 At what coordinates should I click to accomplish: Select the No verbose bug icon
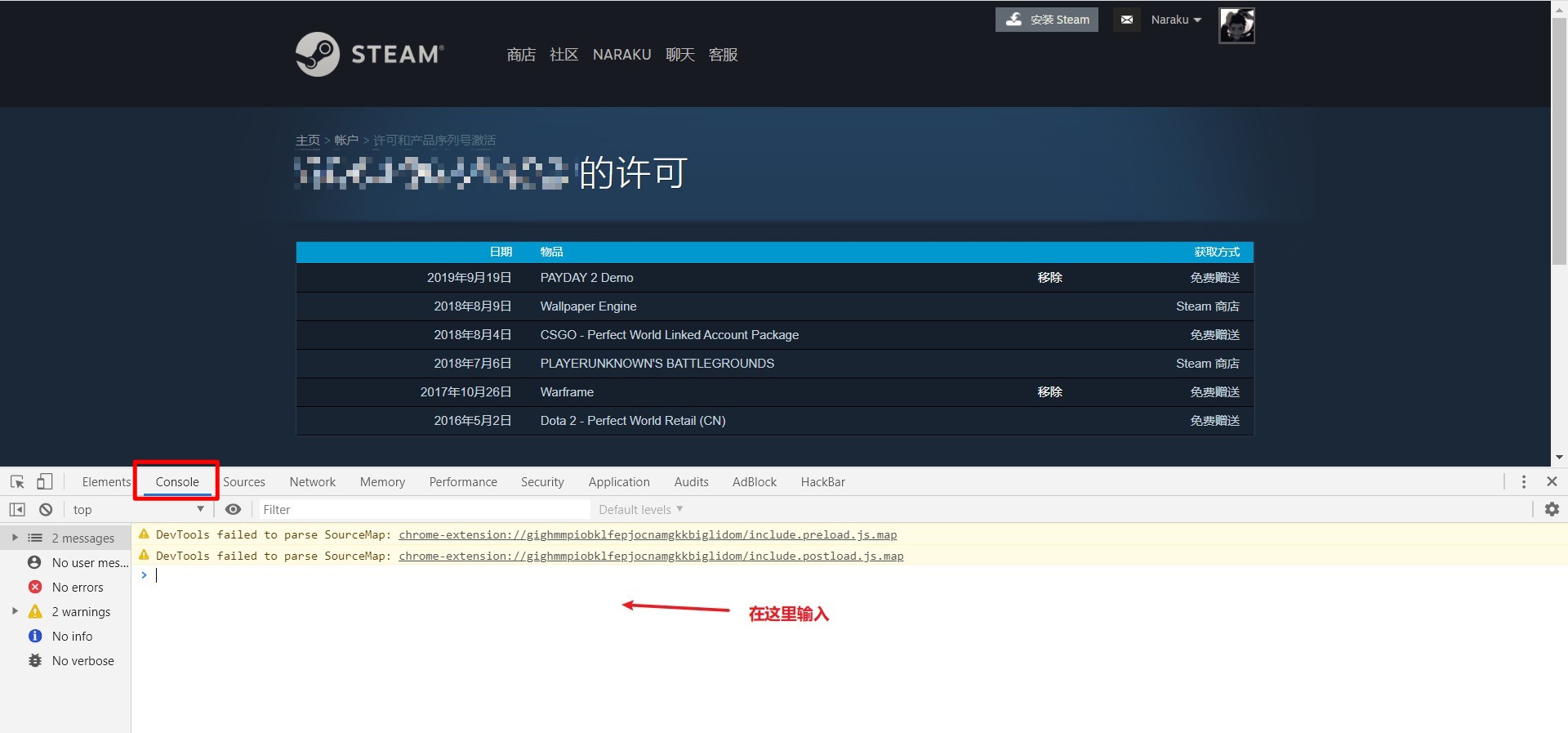coord(35,660)
